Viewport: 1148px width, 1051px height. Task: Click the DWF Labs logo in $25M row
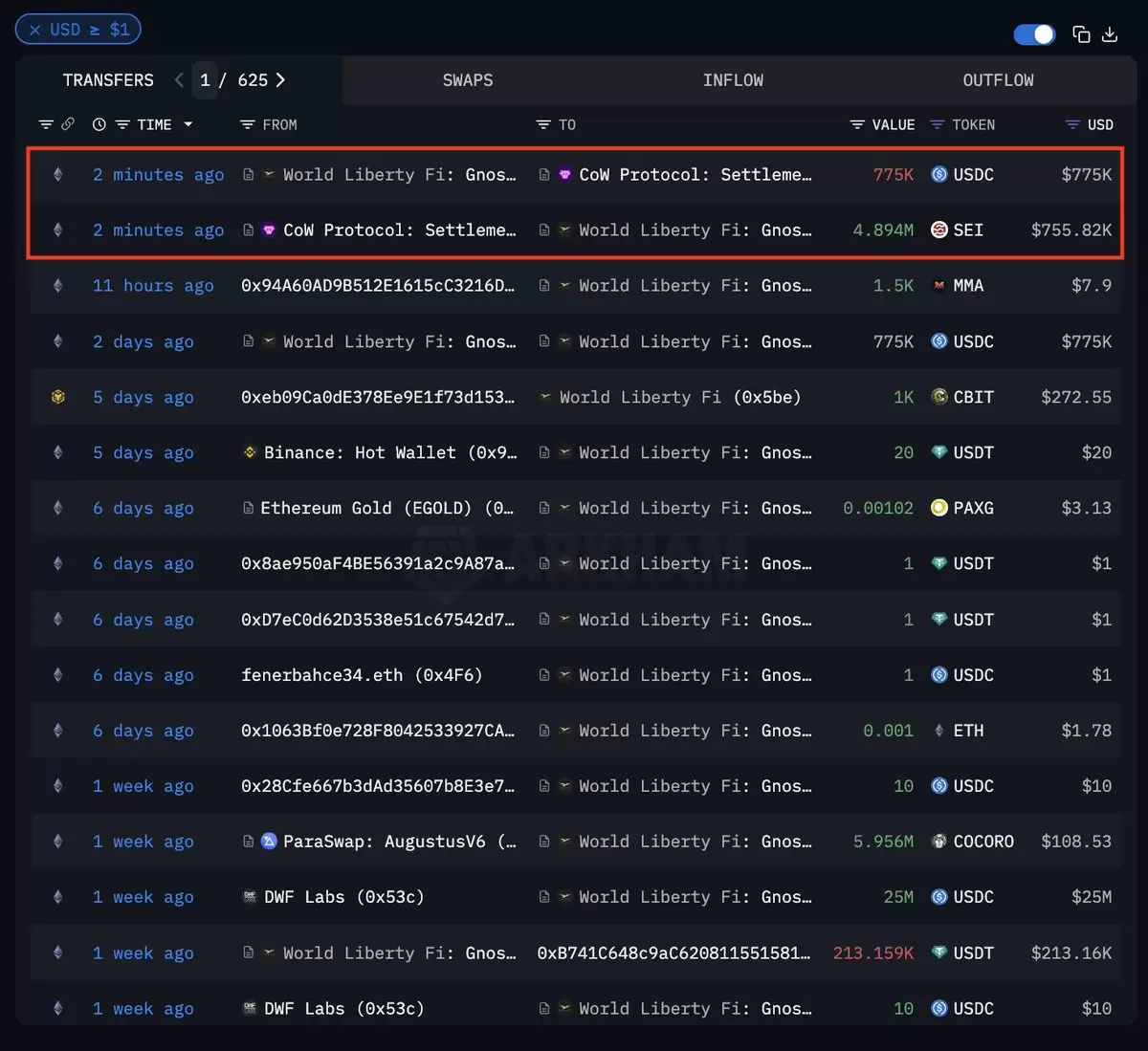click(x=251, y=897)
